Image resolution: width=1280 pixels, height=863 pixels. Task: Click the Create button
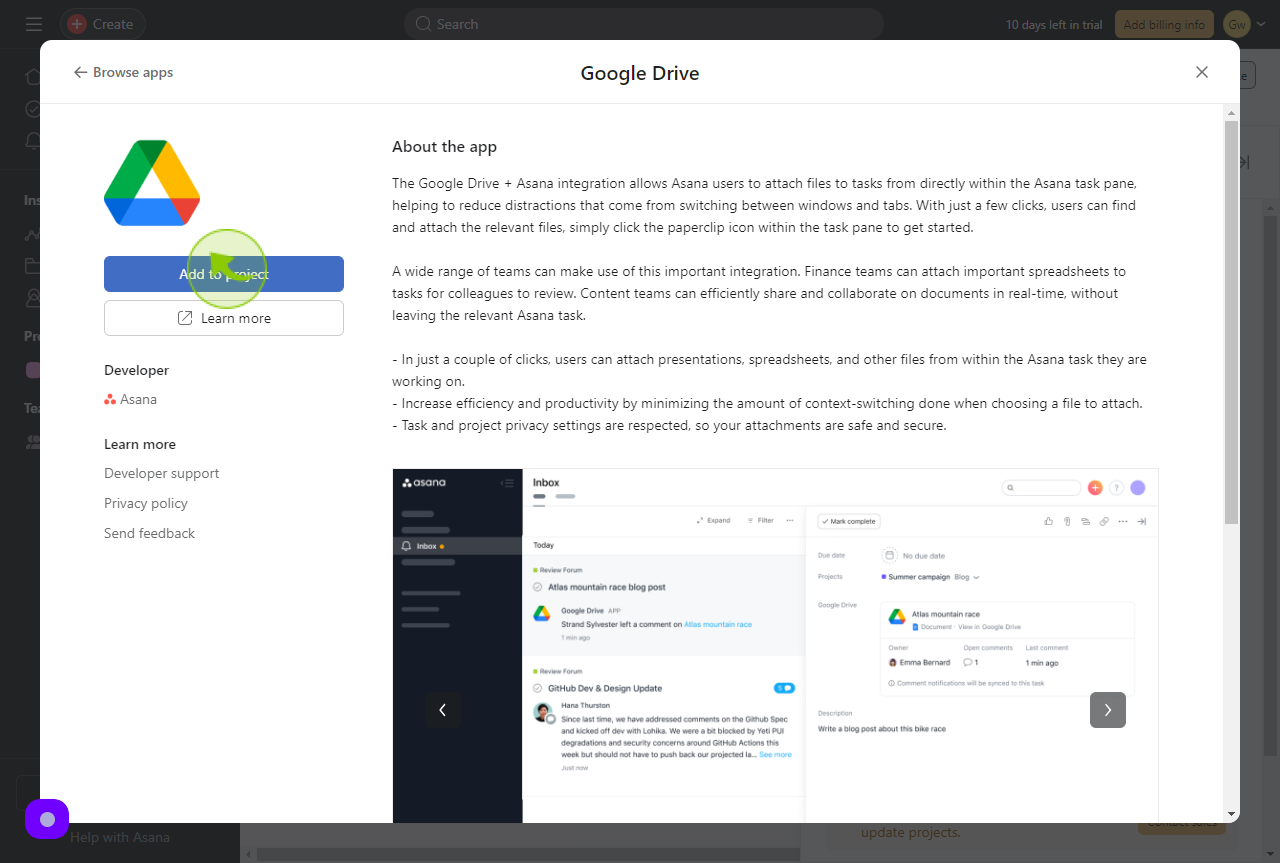point(102,24)
